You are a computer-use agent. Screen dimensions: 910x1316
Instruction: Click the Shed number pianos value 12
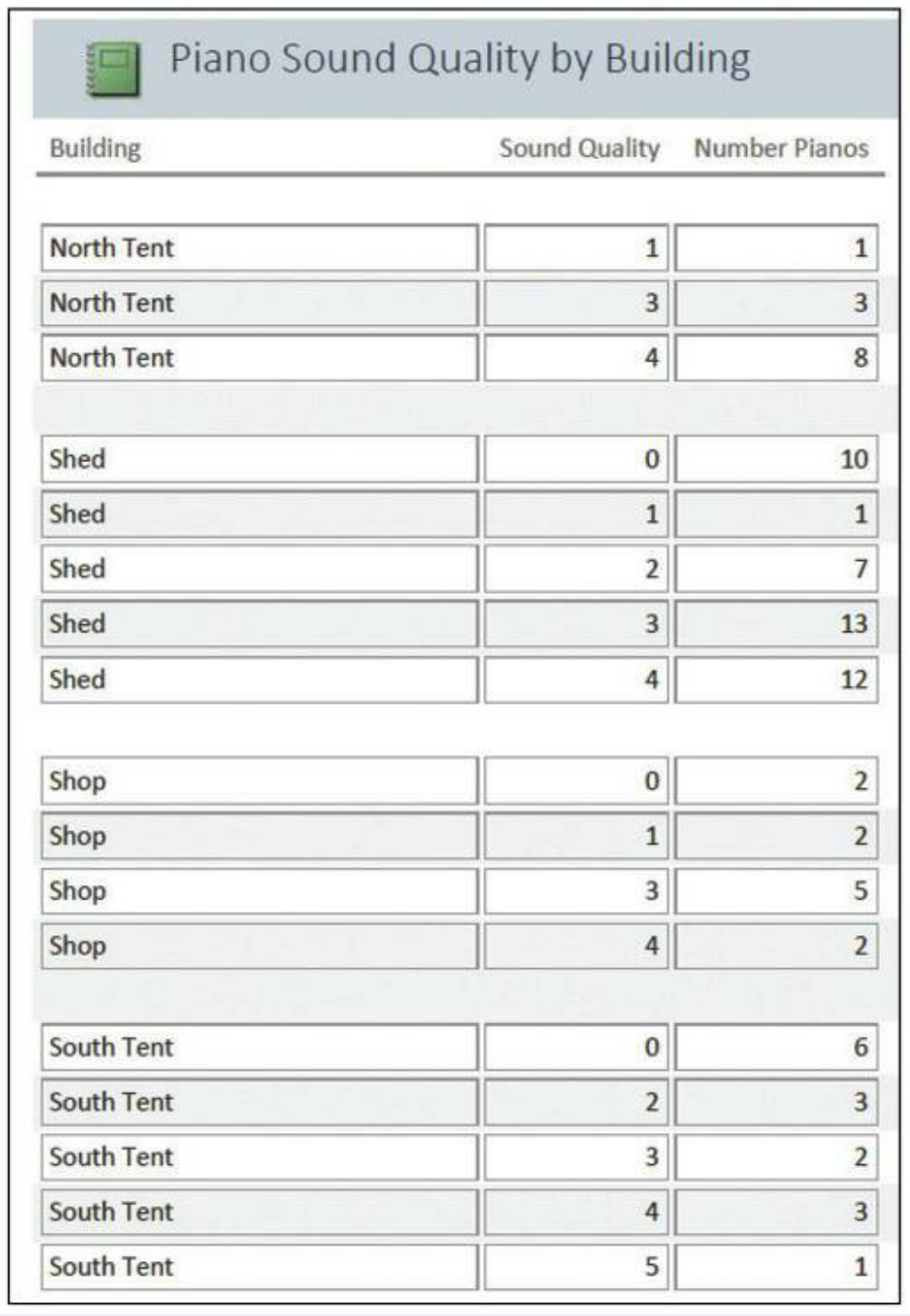pyautogui.click(x=778, y=678)
